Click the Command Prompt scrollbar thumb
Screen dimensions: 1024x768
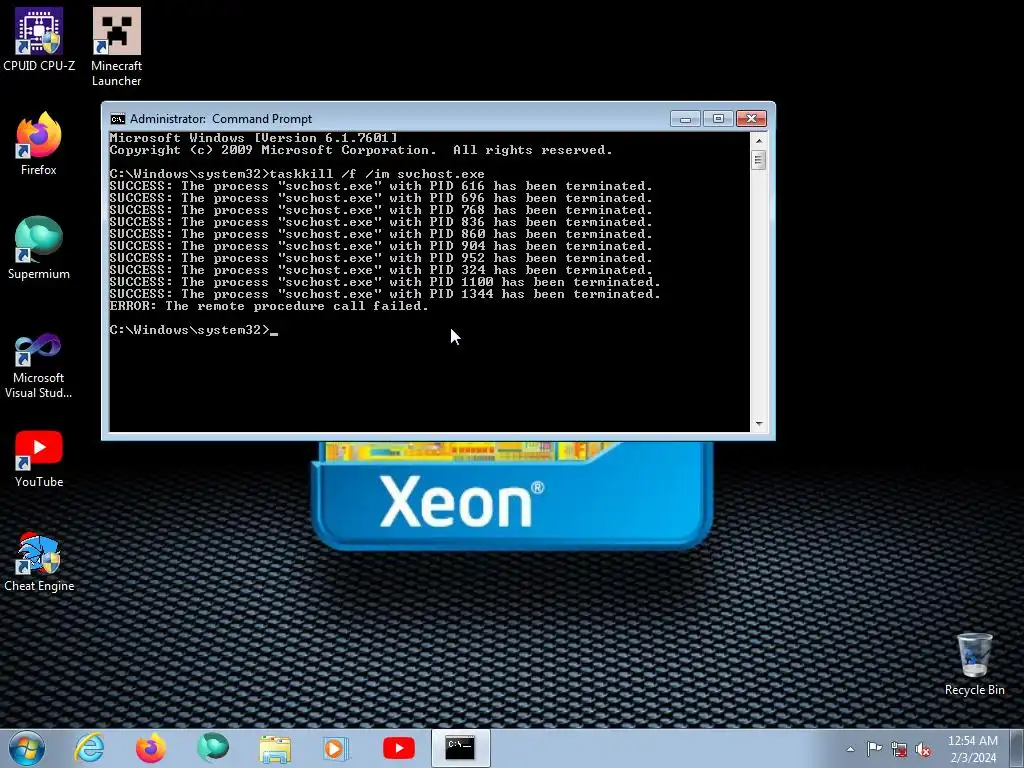pyautogui.click(x=758, y=160)
